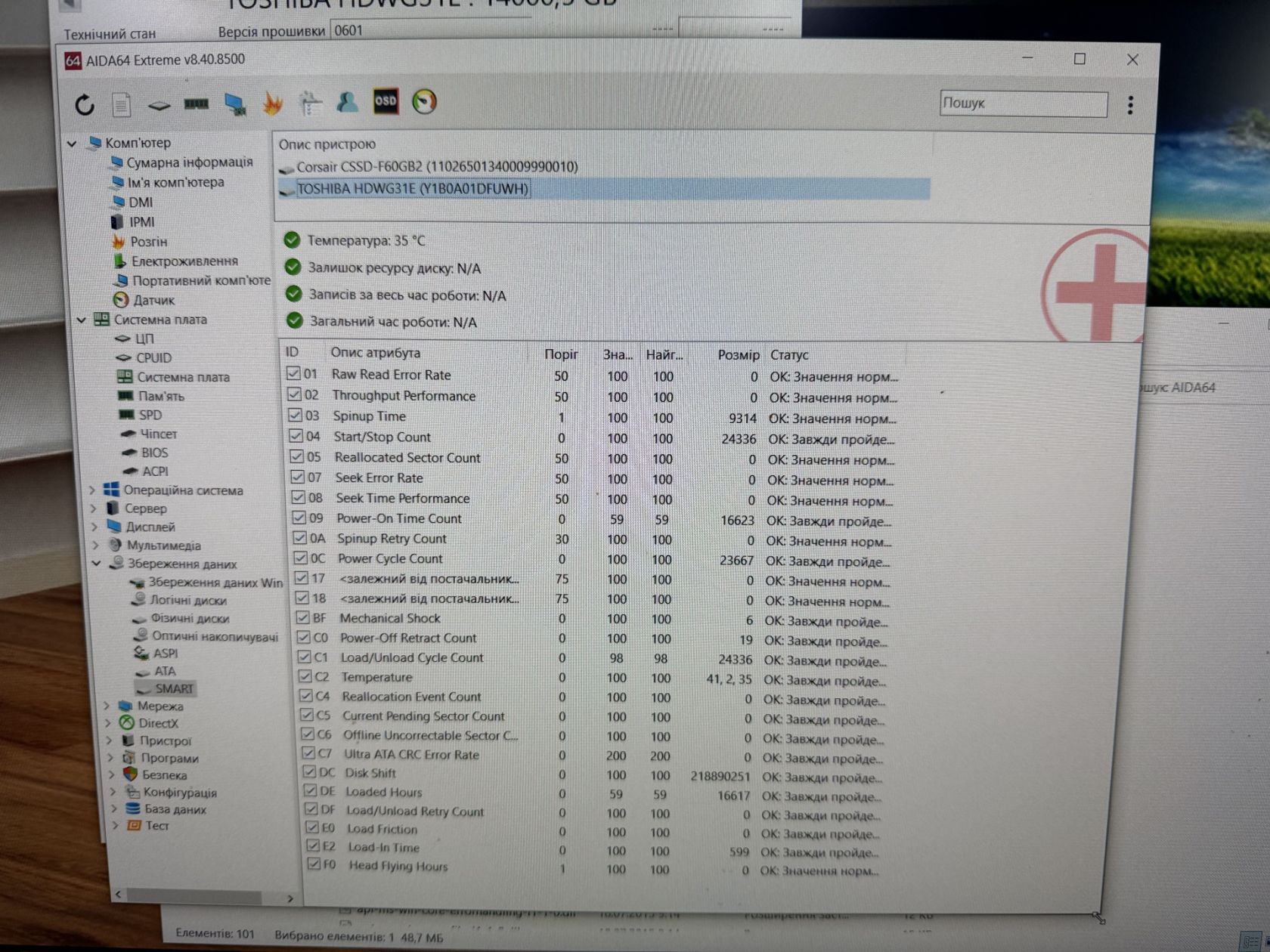Launch the flame stability test icon

coord(273,103)
